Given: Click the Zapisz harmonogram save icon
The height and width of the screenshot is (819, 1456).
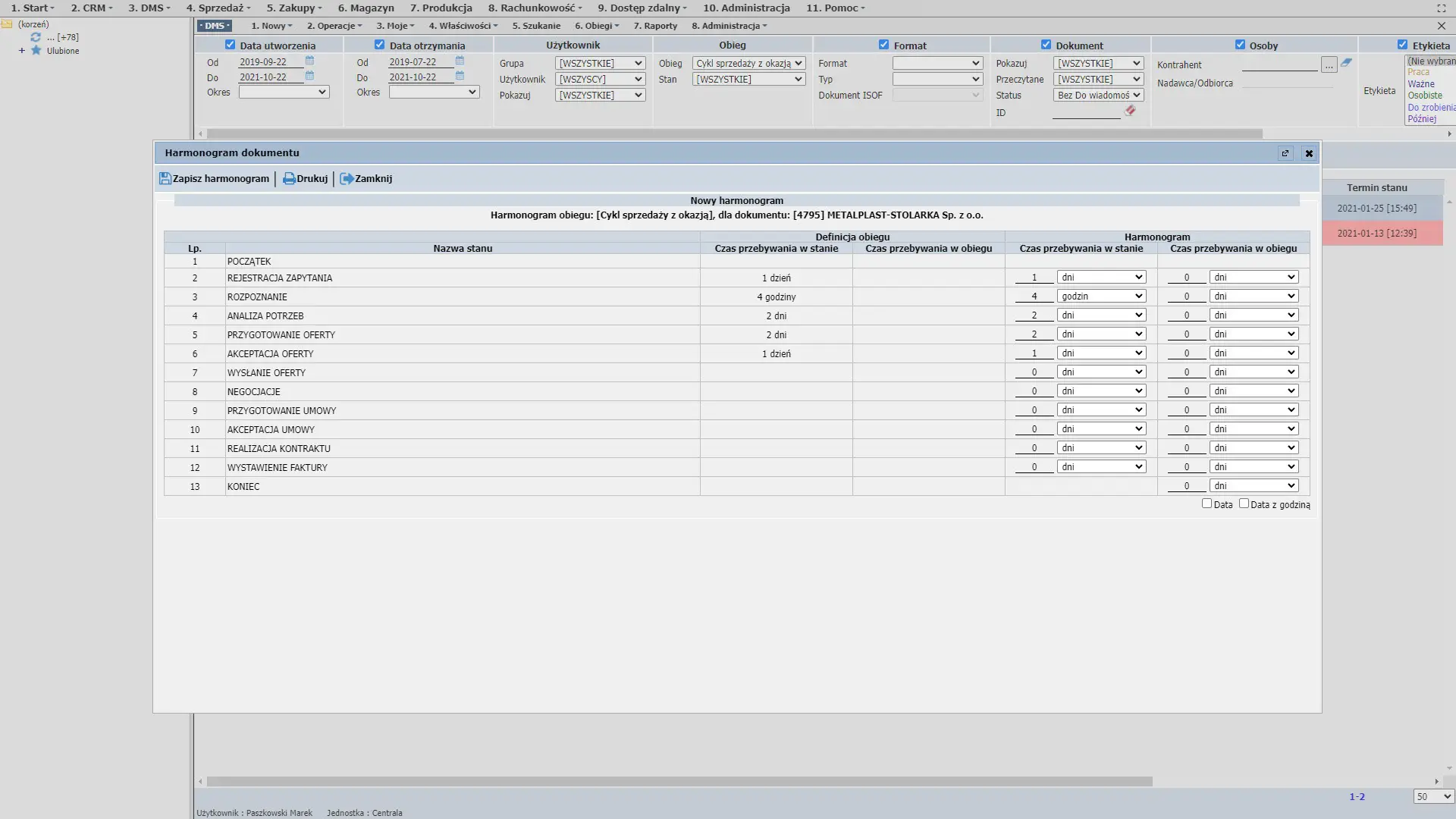Looking at the screenshot, I should click(x=165, y=179).
